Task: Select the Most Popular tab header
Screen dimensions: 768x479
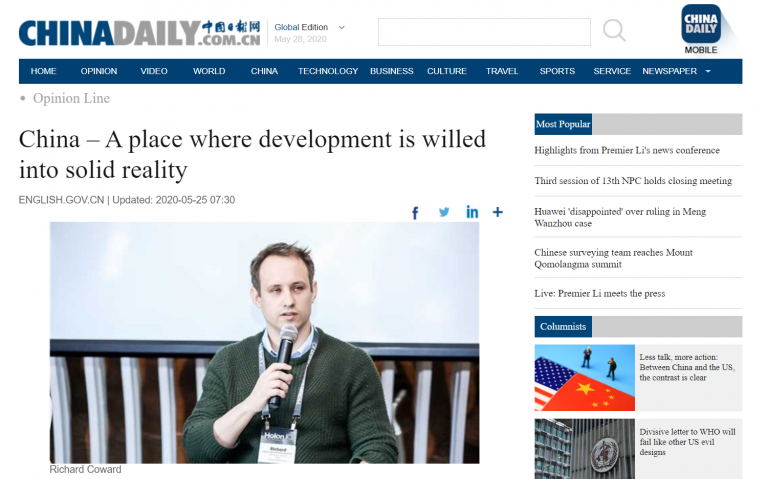Action: pos(563,124)
